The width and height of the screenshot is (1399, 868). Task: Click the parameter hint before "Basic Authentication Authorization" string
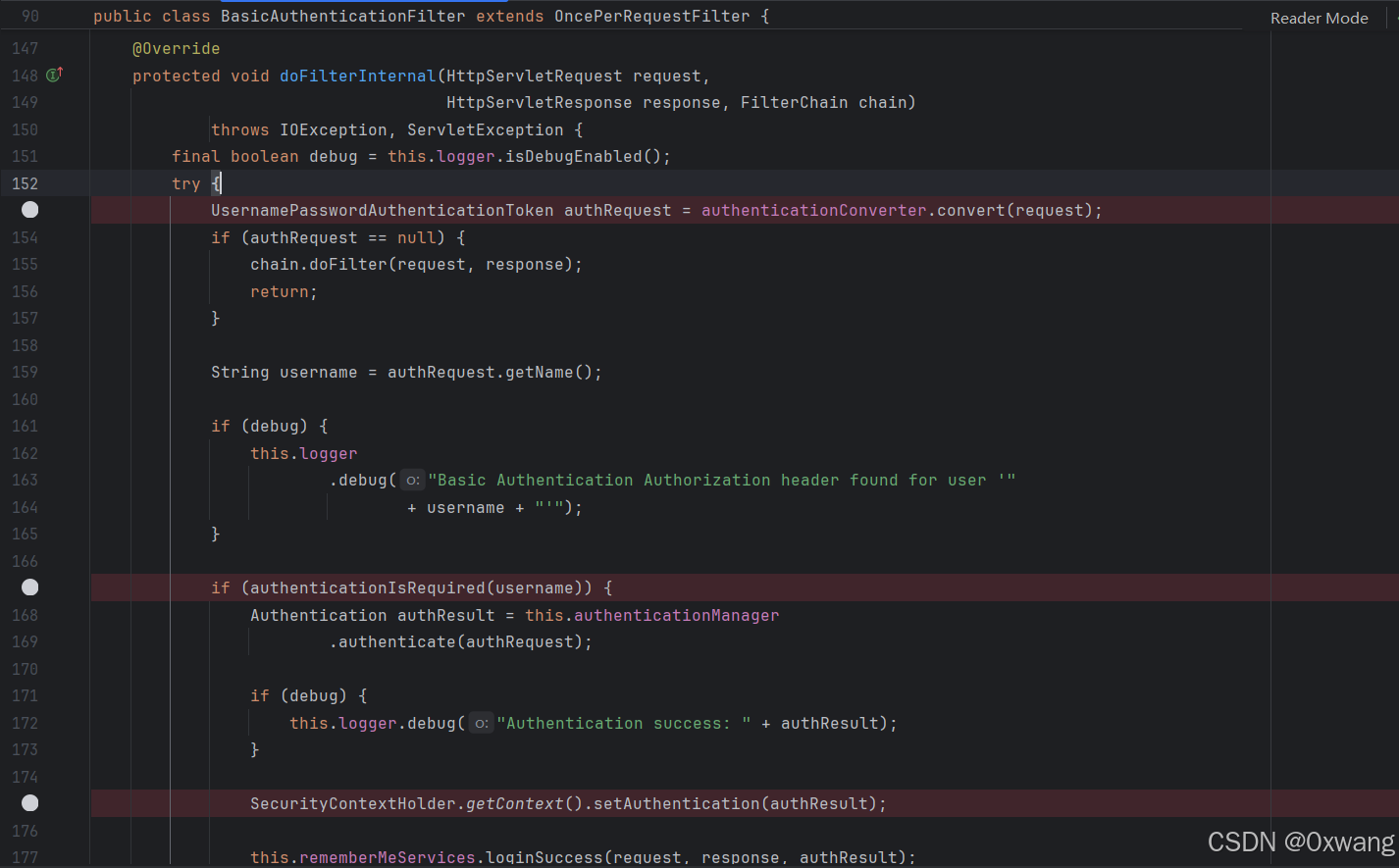pos(413,481)
